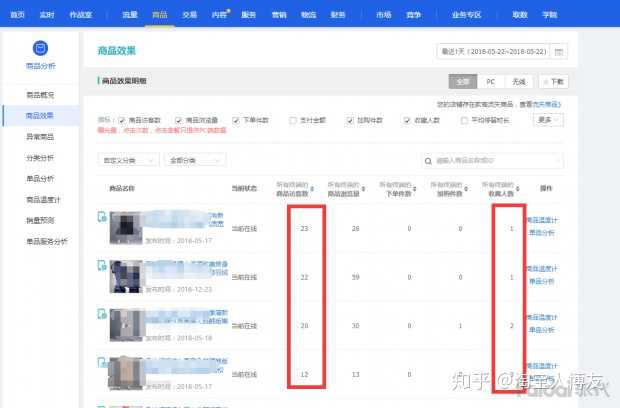This screenshot has width=620, height=408.
Task: Click the device icon beside the second product row
Action: (101, 265)
